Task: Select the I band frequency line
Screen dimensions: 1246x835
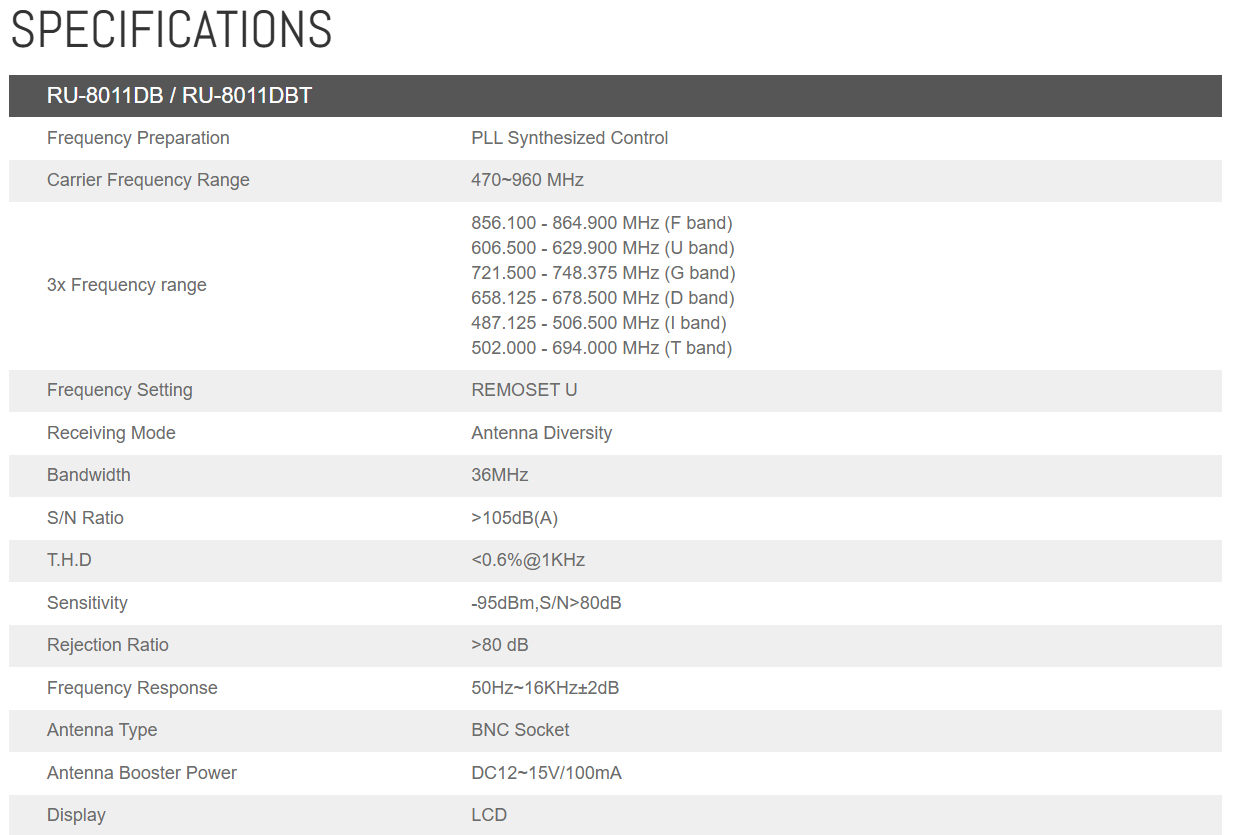Action: point(598,323)
